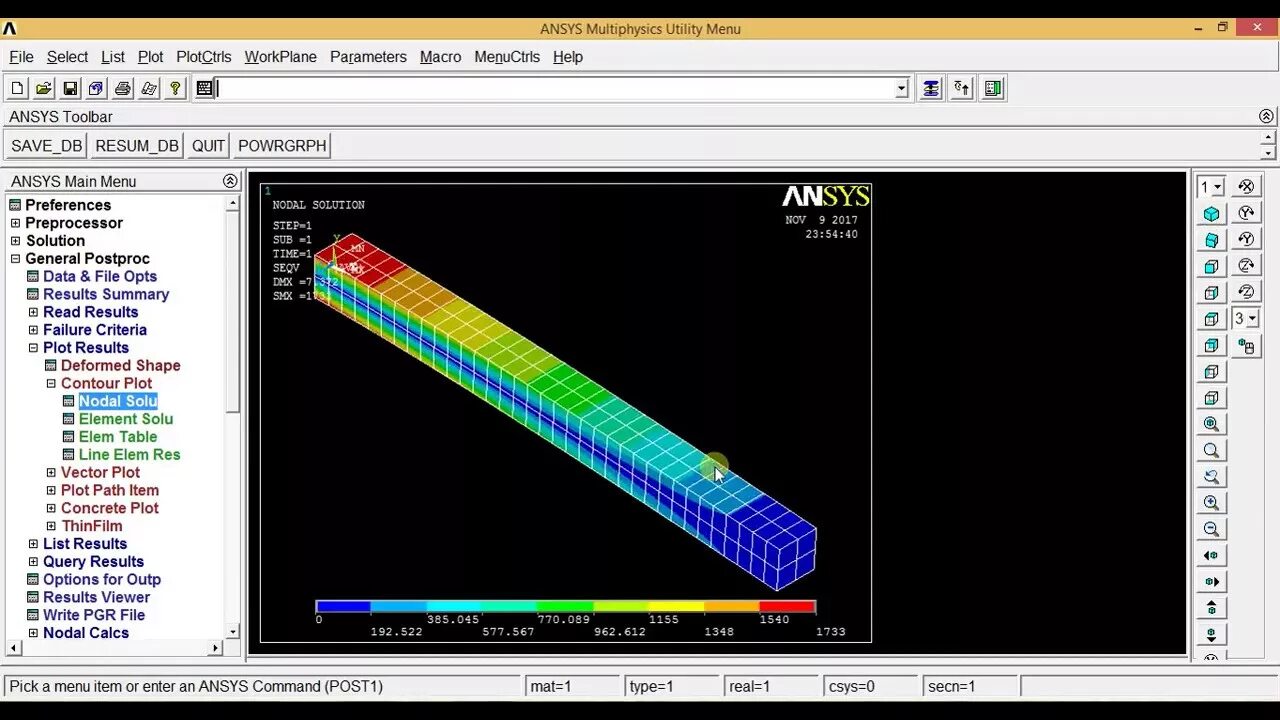1280x720 pixels.
Task: Open Results Summary item
Action: coord(106,294)
